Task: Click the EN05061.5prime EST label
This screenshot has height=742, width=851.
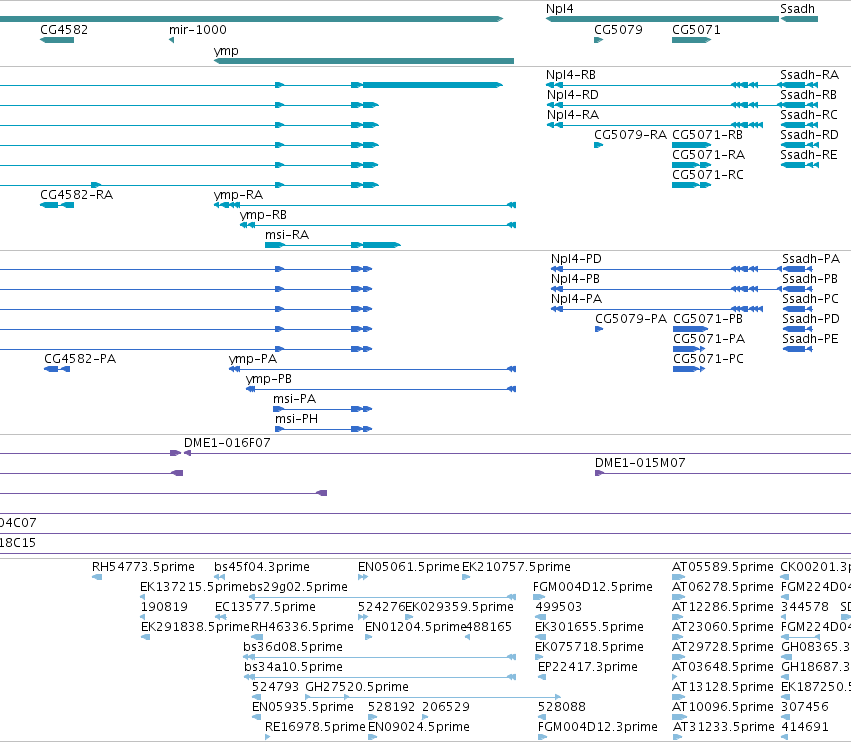Action: [409, 567]
